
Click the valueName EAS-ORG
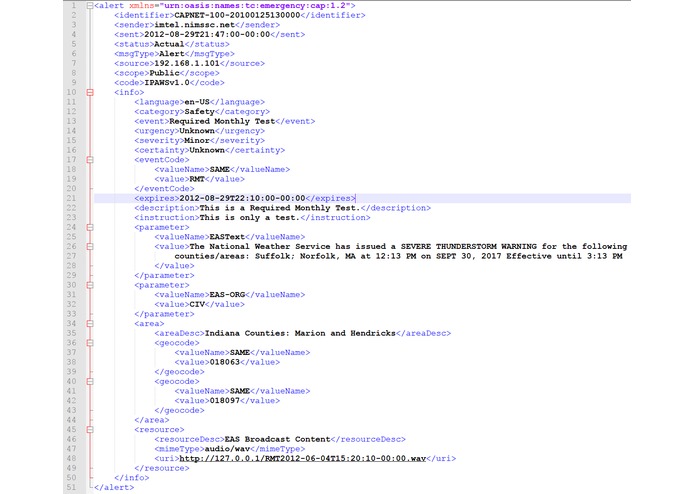pos(227,295)
